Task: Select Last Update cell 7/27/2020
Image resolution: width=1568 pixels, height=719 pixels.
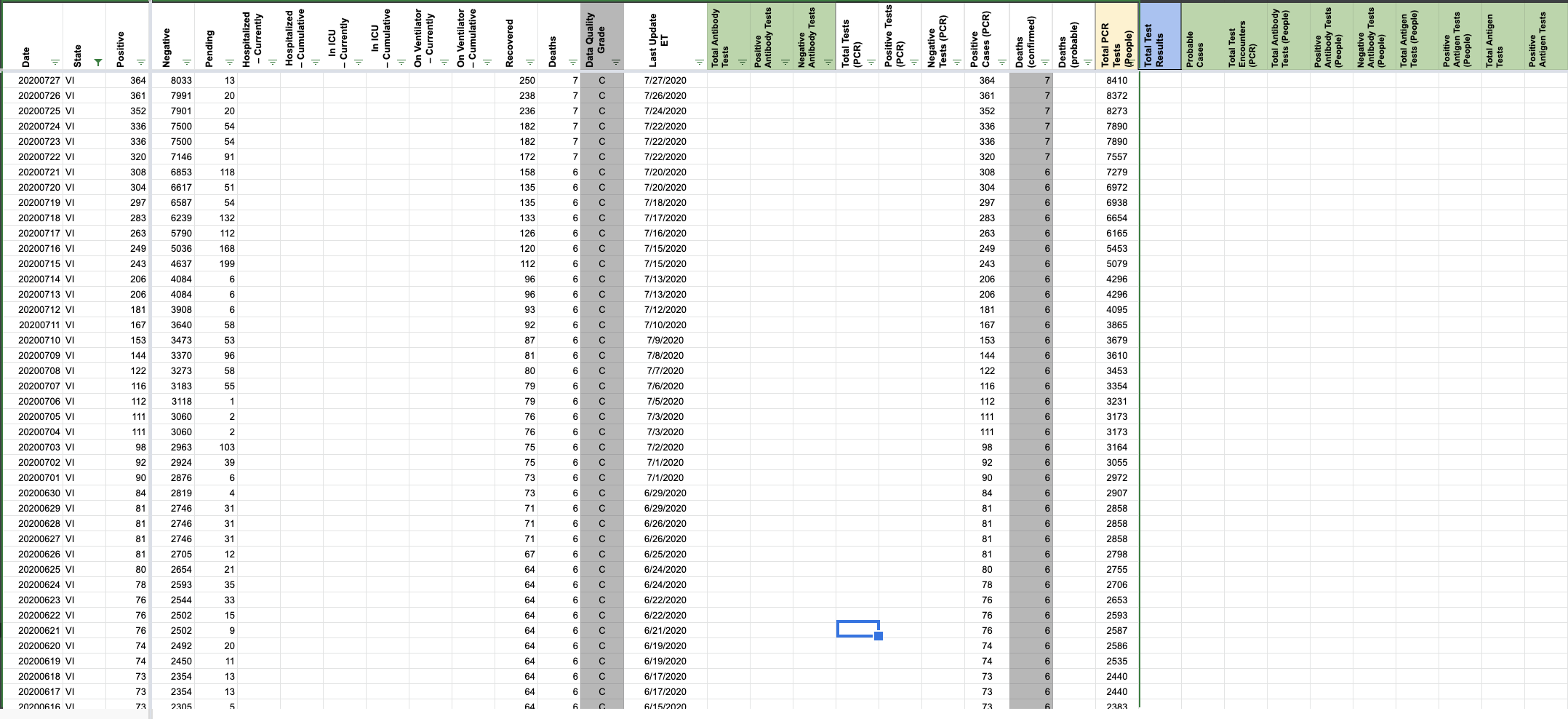Action: coord(665,80)
